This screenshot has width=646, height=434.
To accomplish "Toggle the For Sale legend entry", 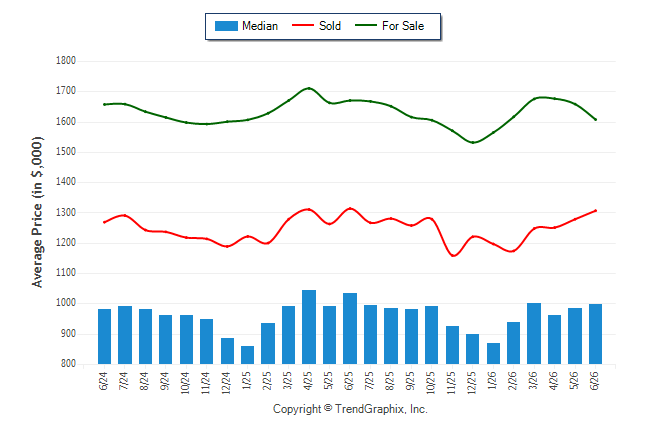I will tap(390, 26).
